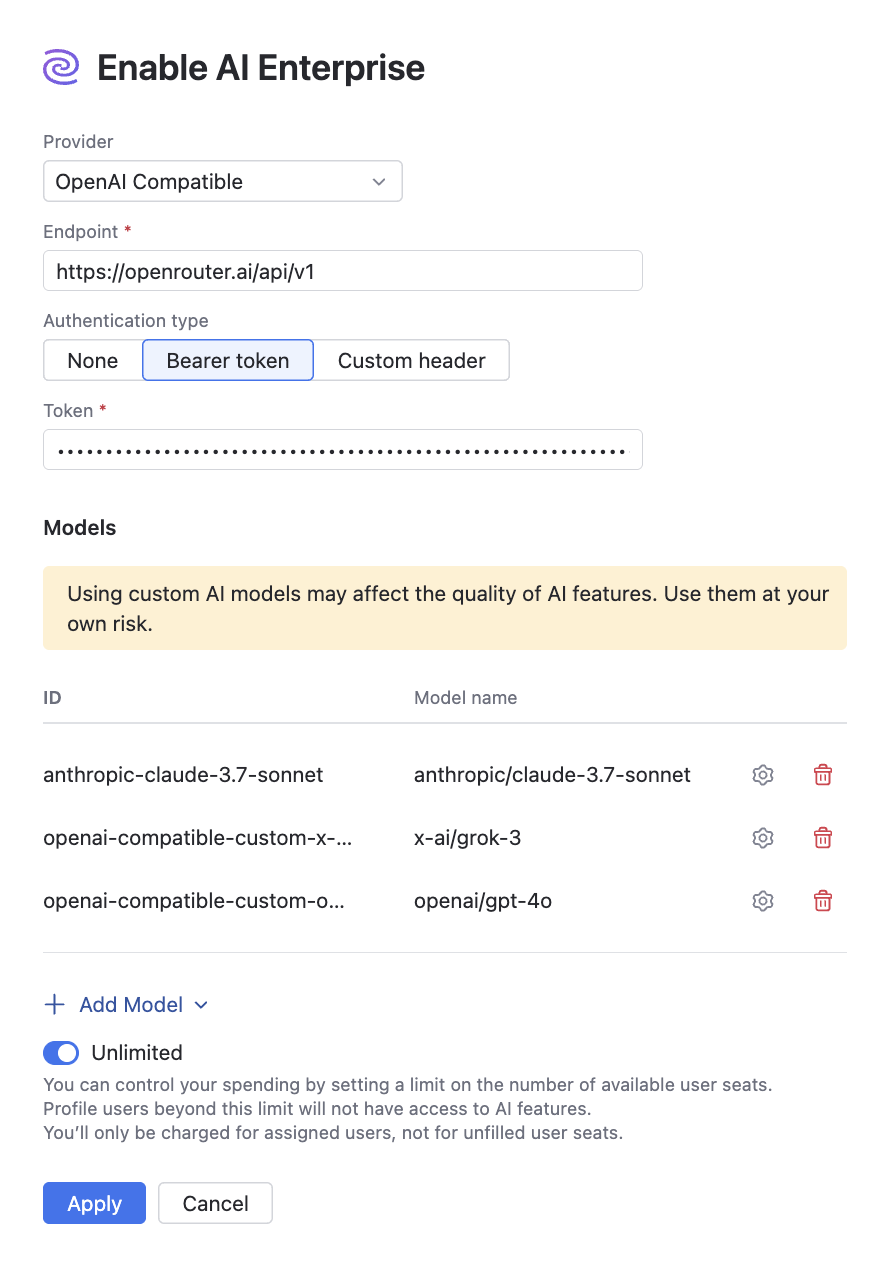Click inside the Endpoint URL field
The image size is (892, 1270).
(x=342, y=270)
